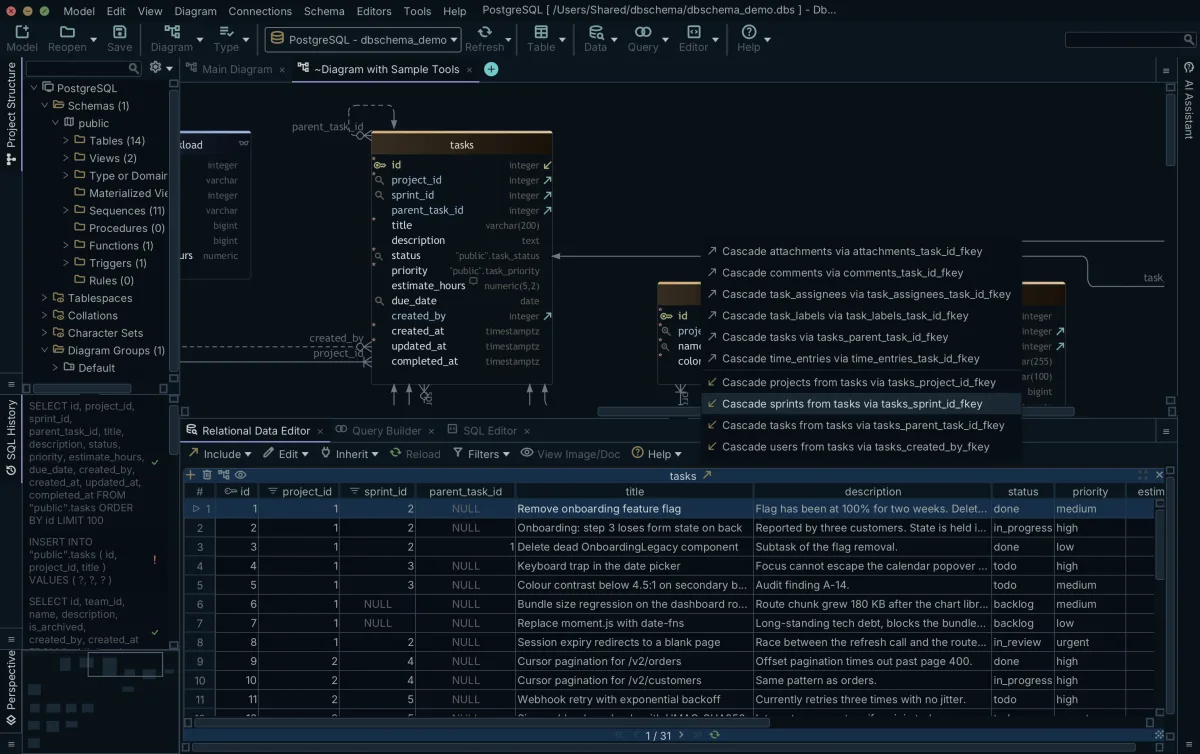Select the Triggers (1) tree item
Screen dimensions: 1200x754
point(117,263)
